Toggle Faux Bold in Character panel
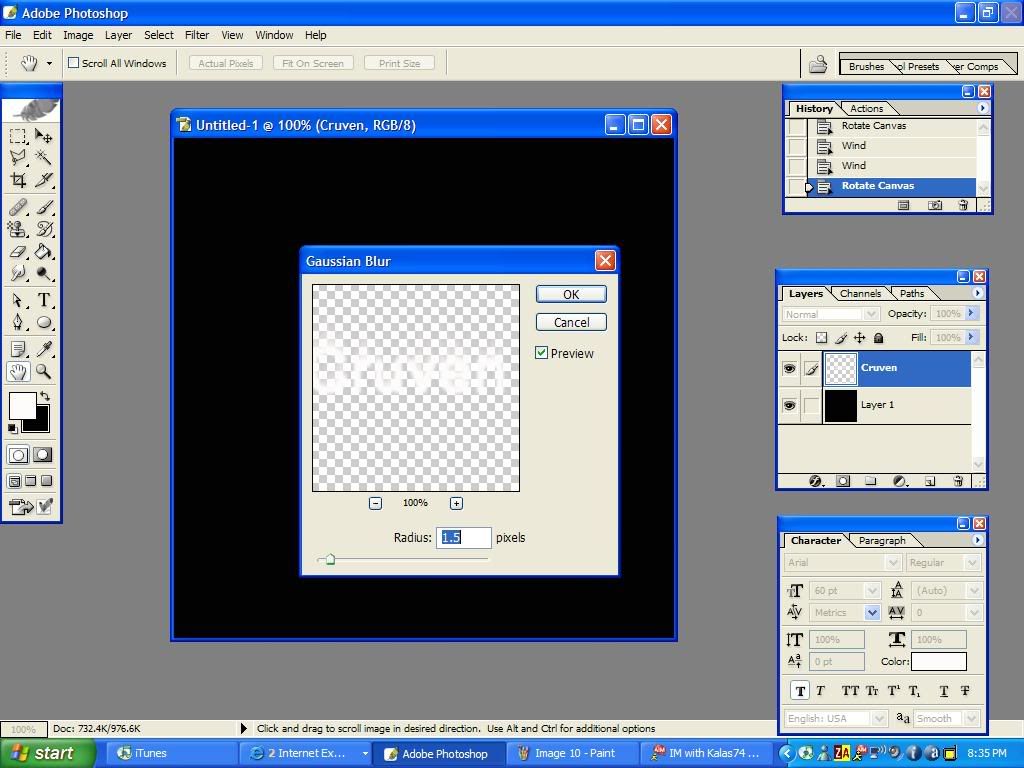Viewport: 1024px width, 768px height. coord(801,691)
